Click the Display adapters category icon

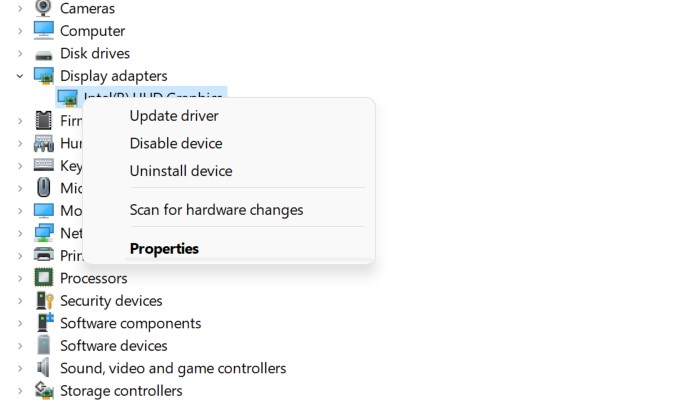[44, 76]
